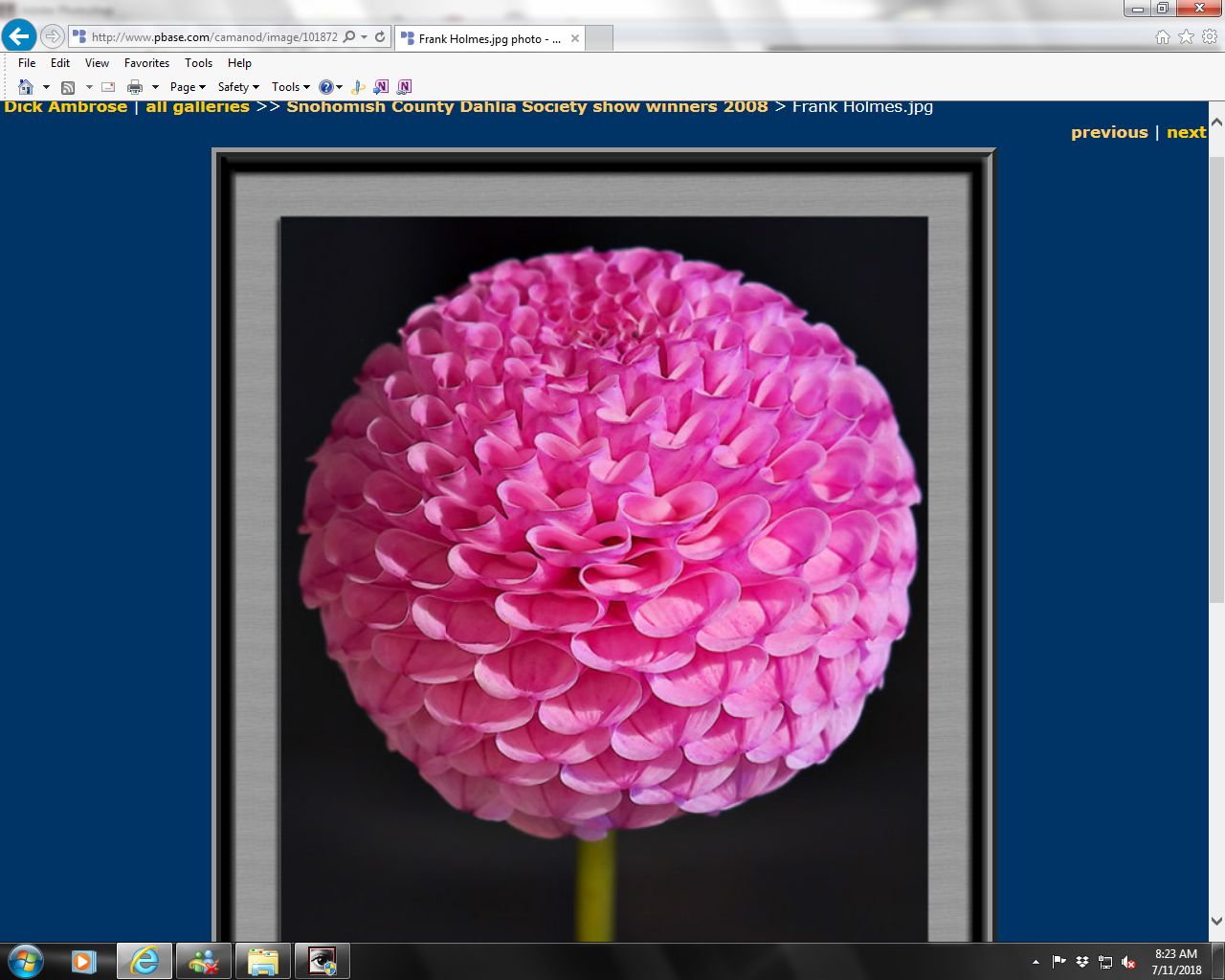Click the muted volume speaker icon
1225x980 pixels.
[x=1128, y=962]
